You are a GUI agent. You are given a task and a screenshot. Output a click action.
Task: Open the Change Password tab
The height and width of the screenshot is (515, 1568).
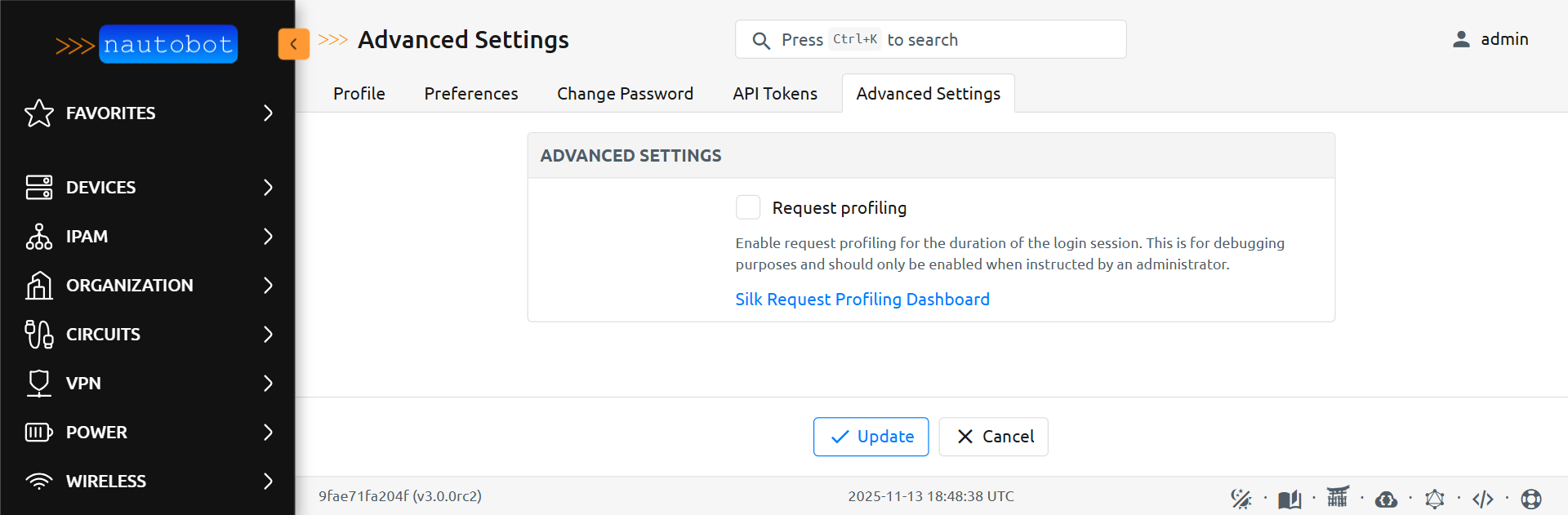[x=625, y=94]
